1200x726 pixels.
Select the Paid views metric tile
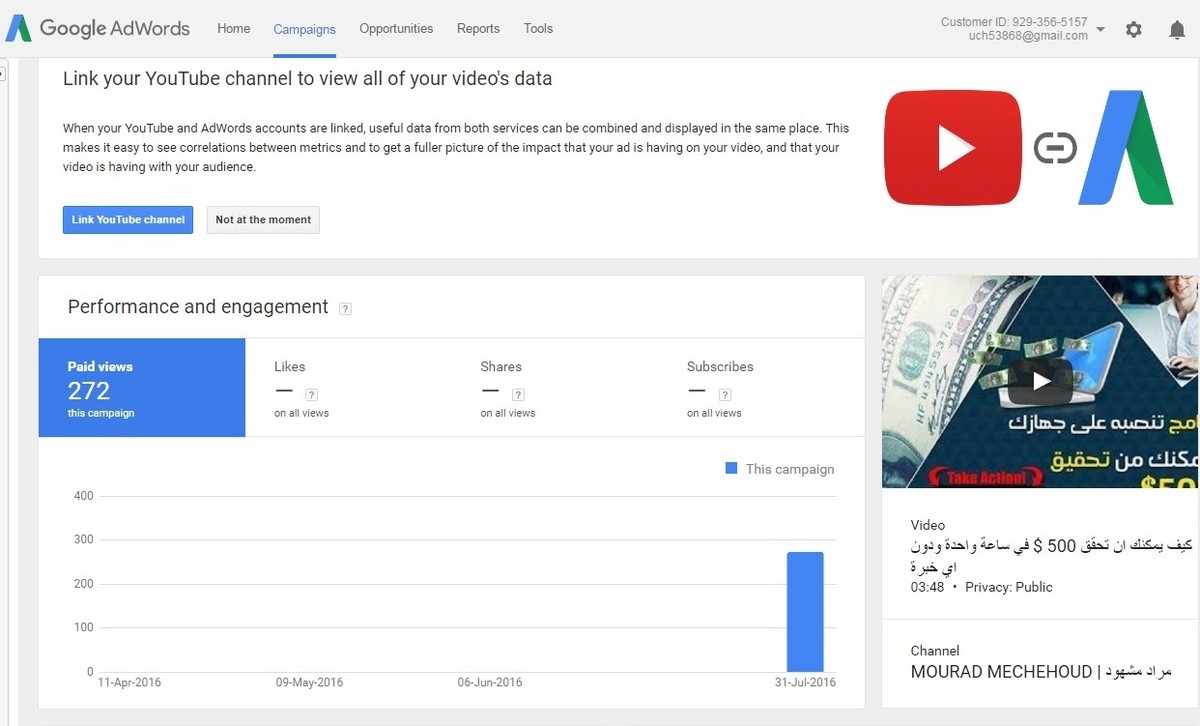coord(142,388)
